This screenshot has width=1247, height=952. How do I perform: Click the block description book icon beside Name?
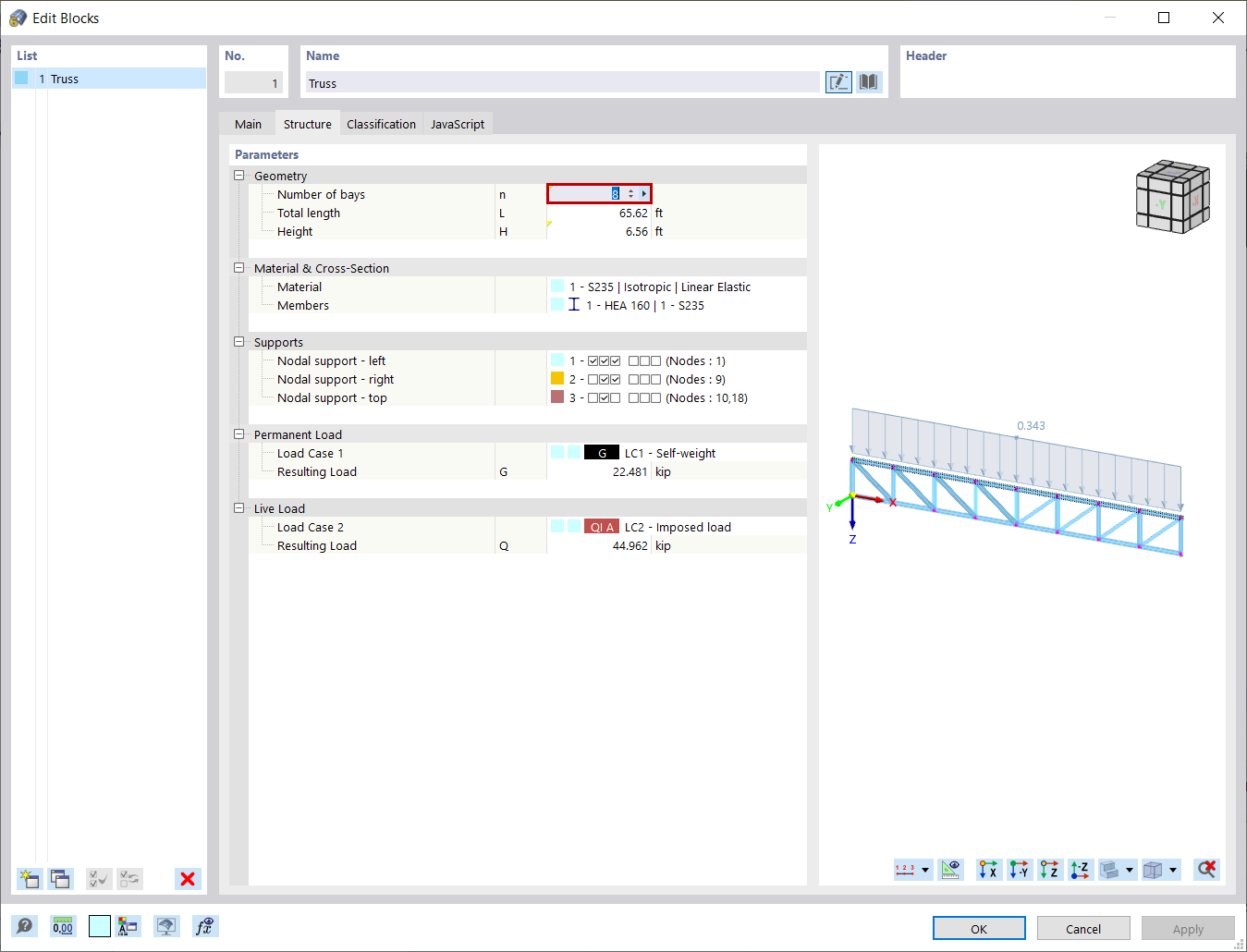868,81
